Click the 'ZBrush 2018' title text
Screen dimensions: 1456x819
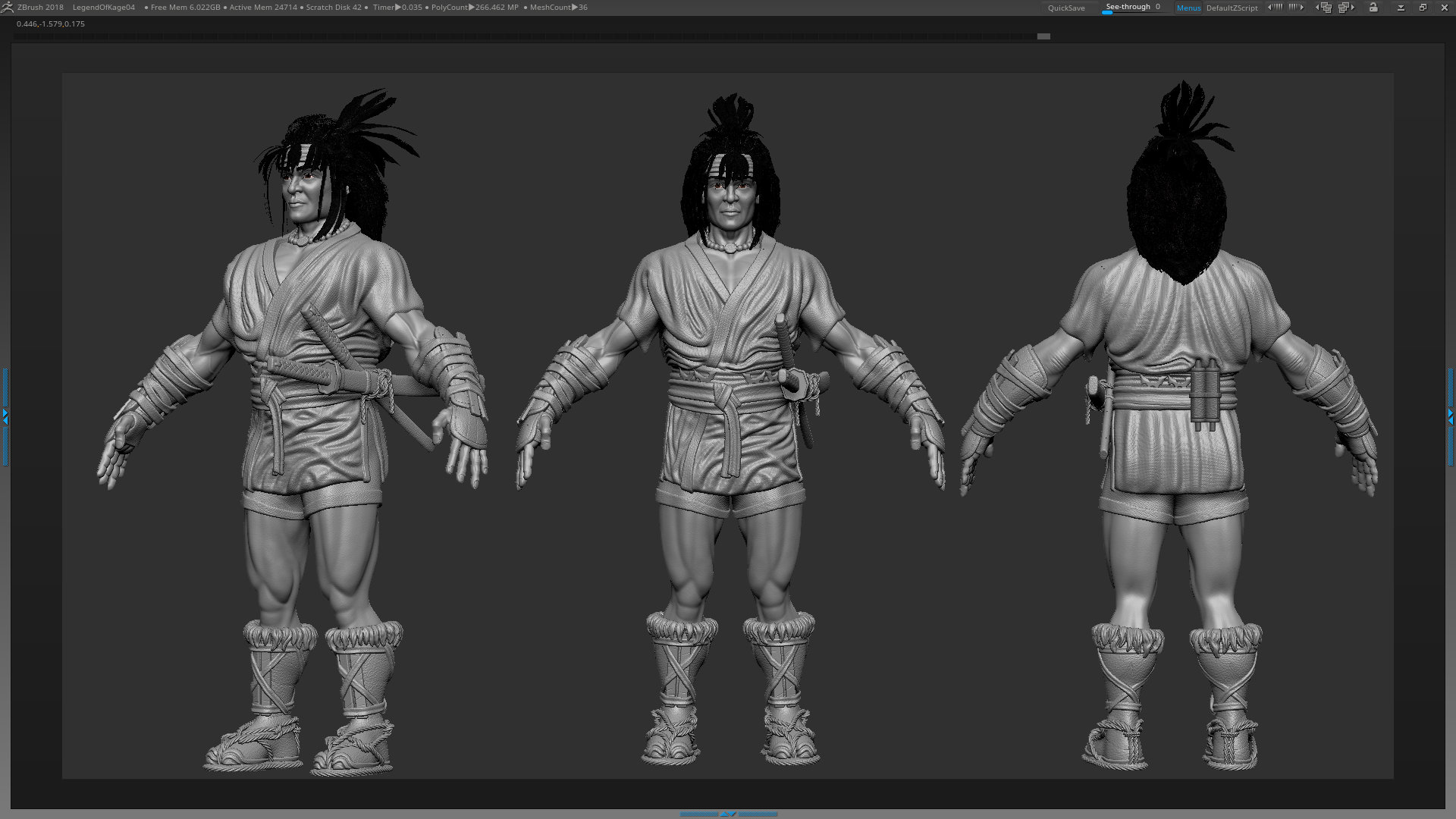click(40, 8)
